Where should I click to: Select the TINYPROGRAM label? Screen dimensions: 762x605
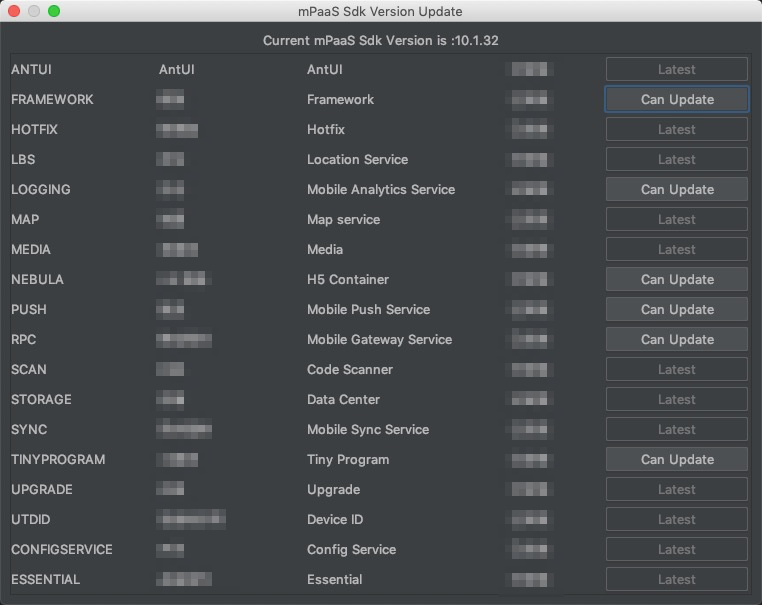(58, 459)
